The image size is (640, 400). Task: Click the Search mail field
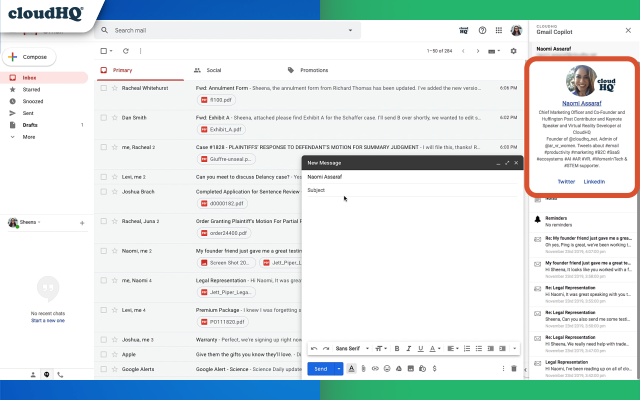tap(227, 30)
